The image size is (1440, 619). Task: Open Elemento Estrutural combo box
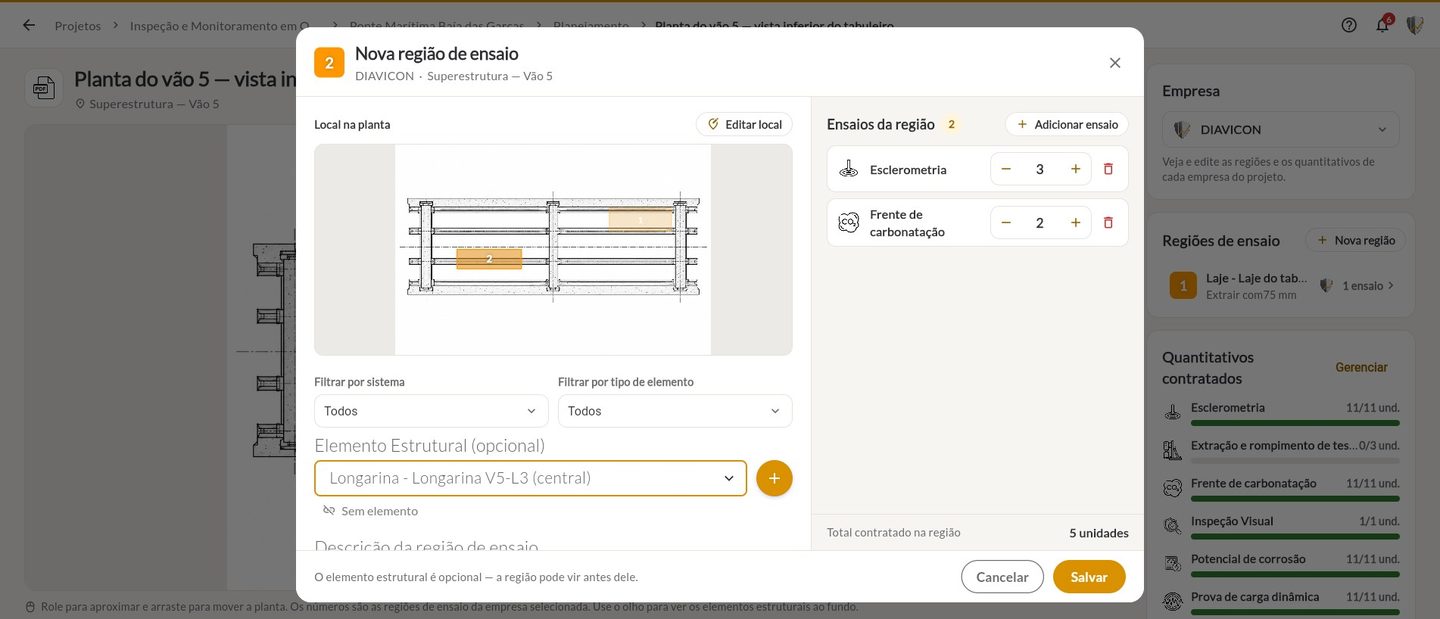tap(530, 478)
